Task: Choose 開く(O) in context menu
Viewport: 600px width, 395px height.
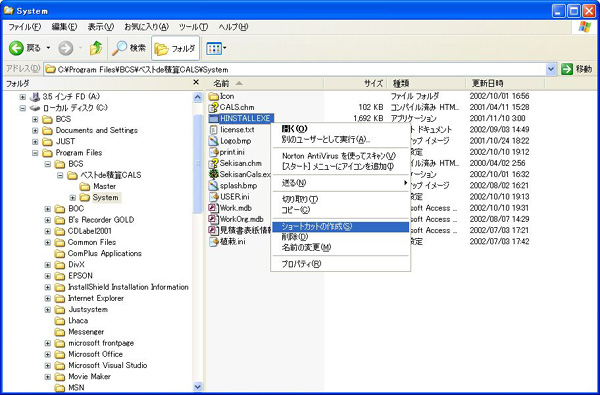Action: click(340, 129)
